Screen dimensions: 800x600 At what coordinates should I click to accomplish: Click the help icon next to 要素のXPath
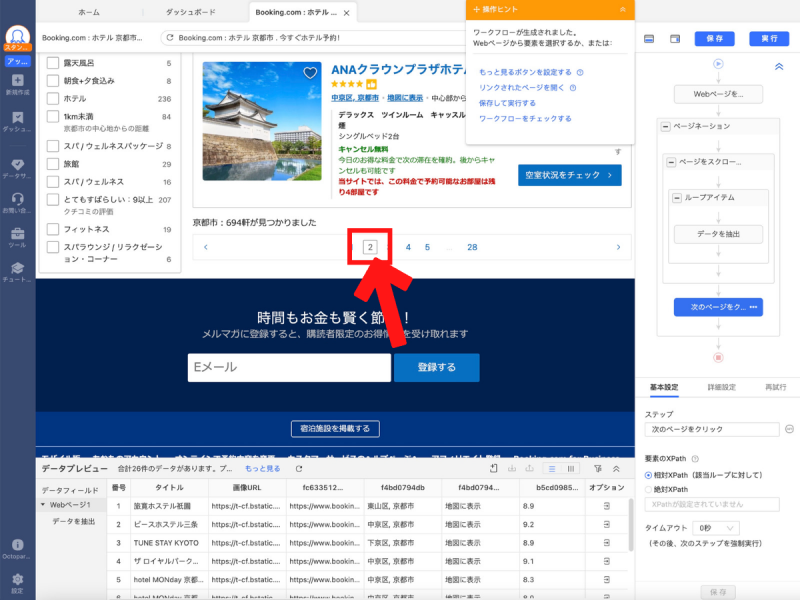coord(695,459)
